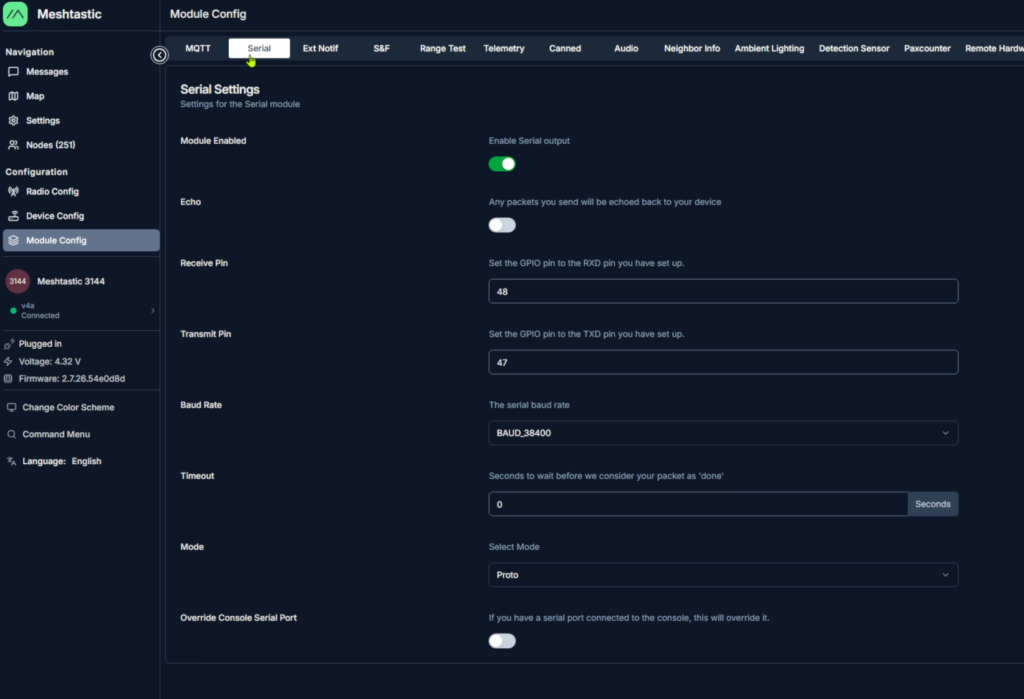Open the Range Test tab
Screen dimensions: 1024x699
[443, 48]
